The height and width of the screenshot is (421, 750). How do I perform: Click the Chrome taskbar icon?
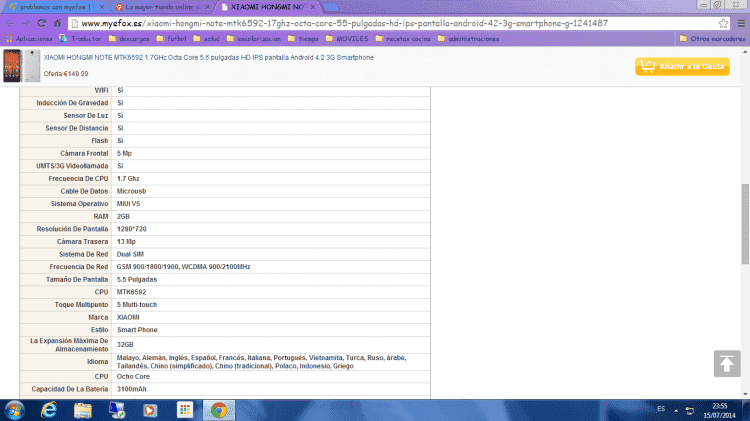click(219, 410)
